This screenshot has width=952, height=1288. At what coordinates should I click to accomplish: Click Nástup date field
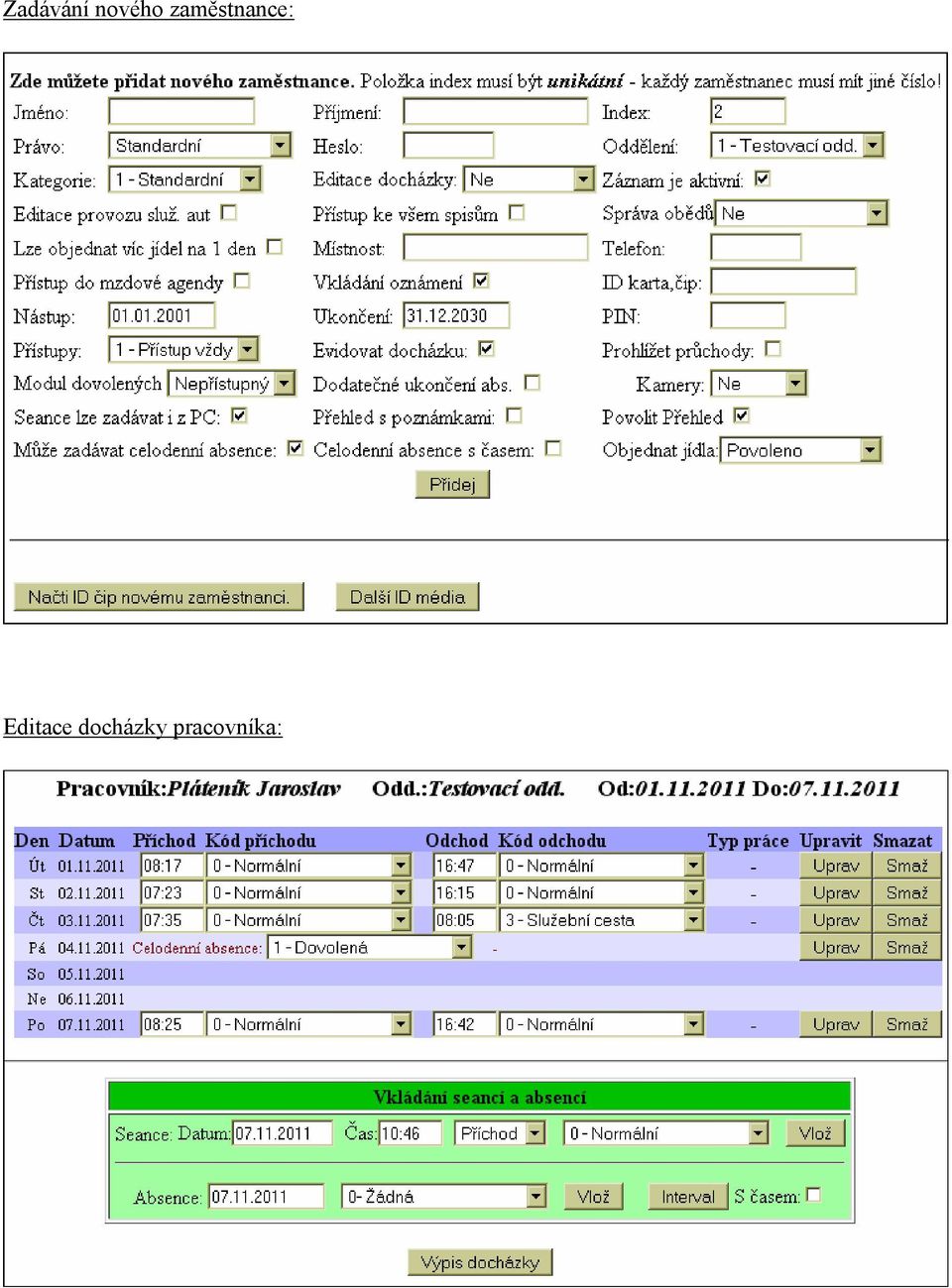162,315
